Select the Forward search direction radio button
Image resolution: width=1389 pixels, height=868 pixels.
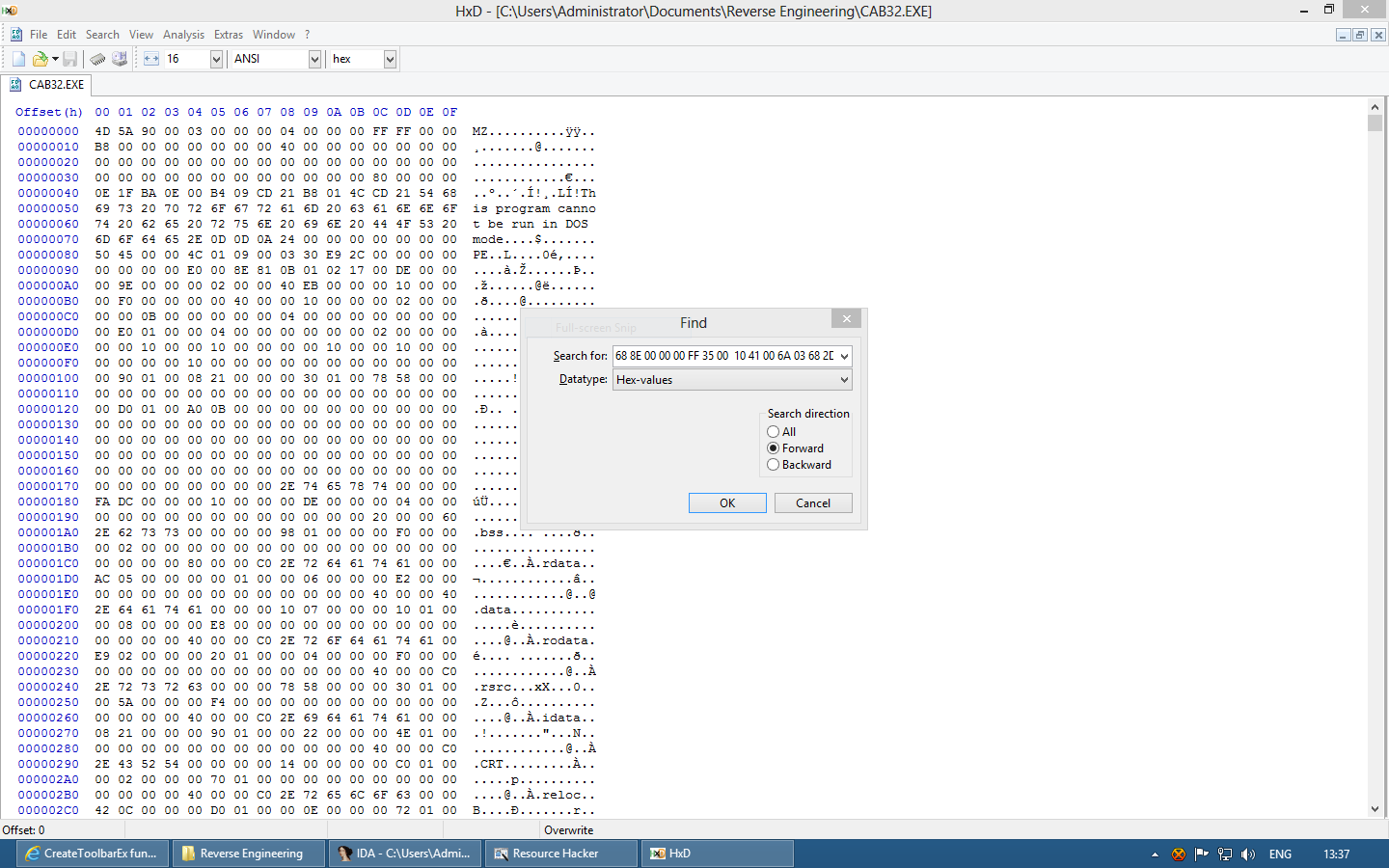click(x=774, y=448)
